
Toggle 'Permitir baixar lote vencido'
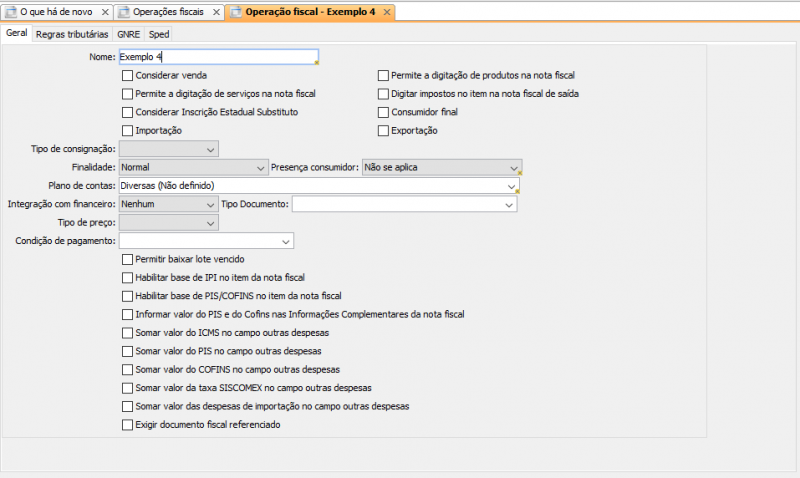[x=126, y=259]
